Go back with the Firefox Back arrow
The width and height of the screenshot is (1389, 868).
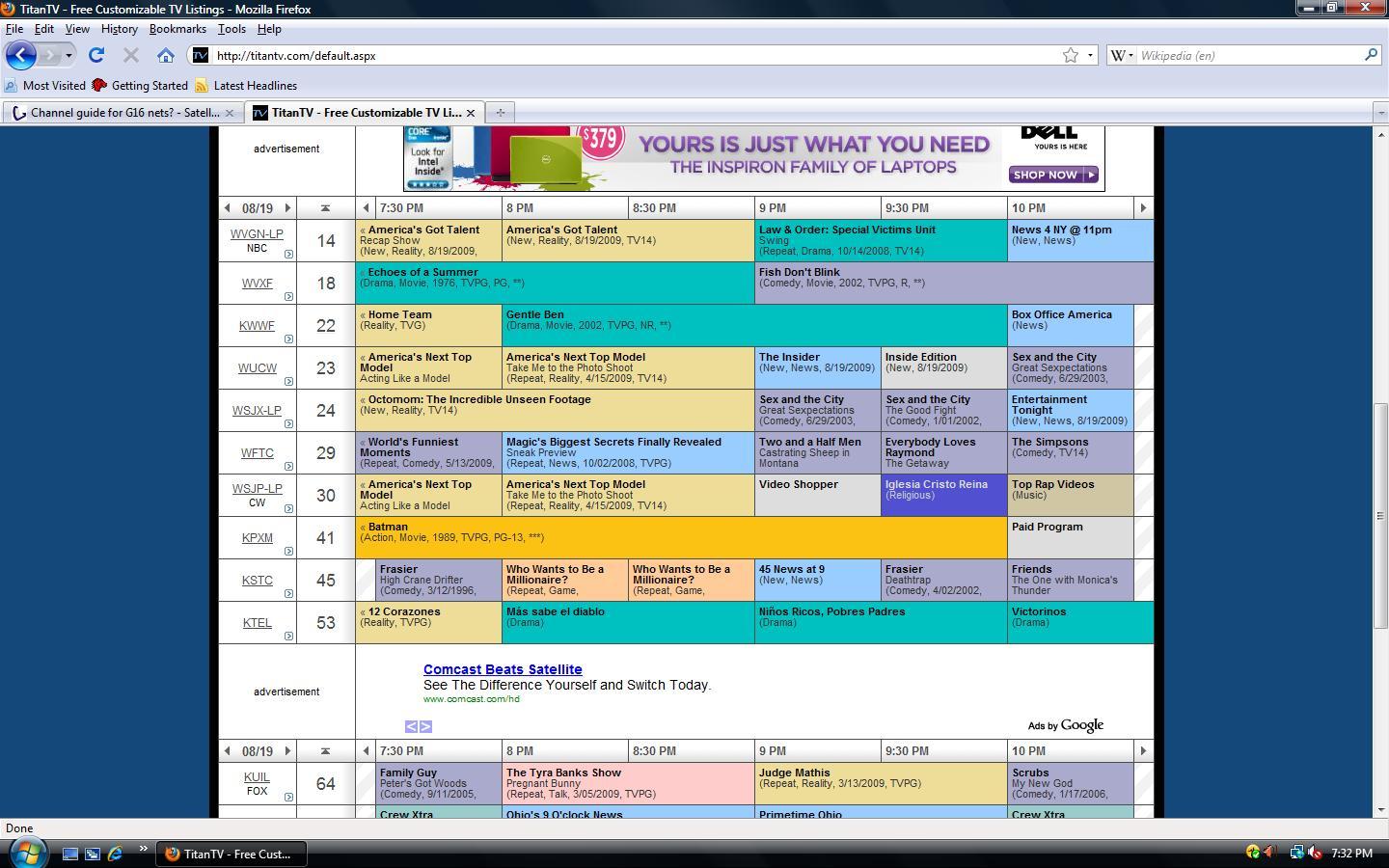pos(21,55)
